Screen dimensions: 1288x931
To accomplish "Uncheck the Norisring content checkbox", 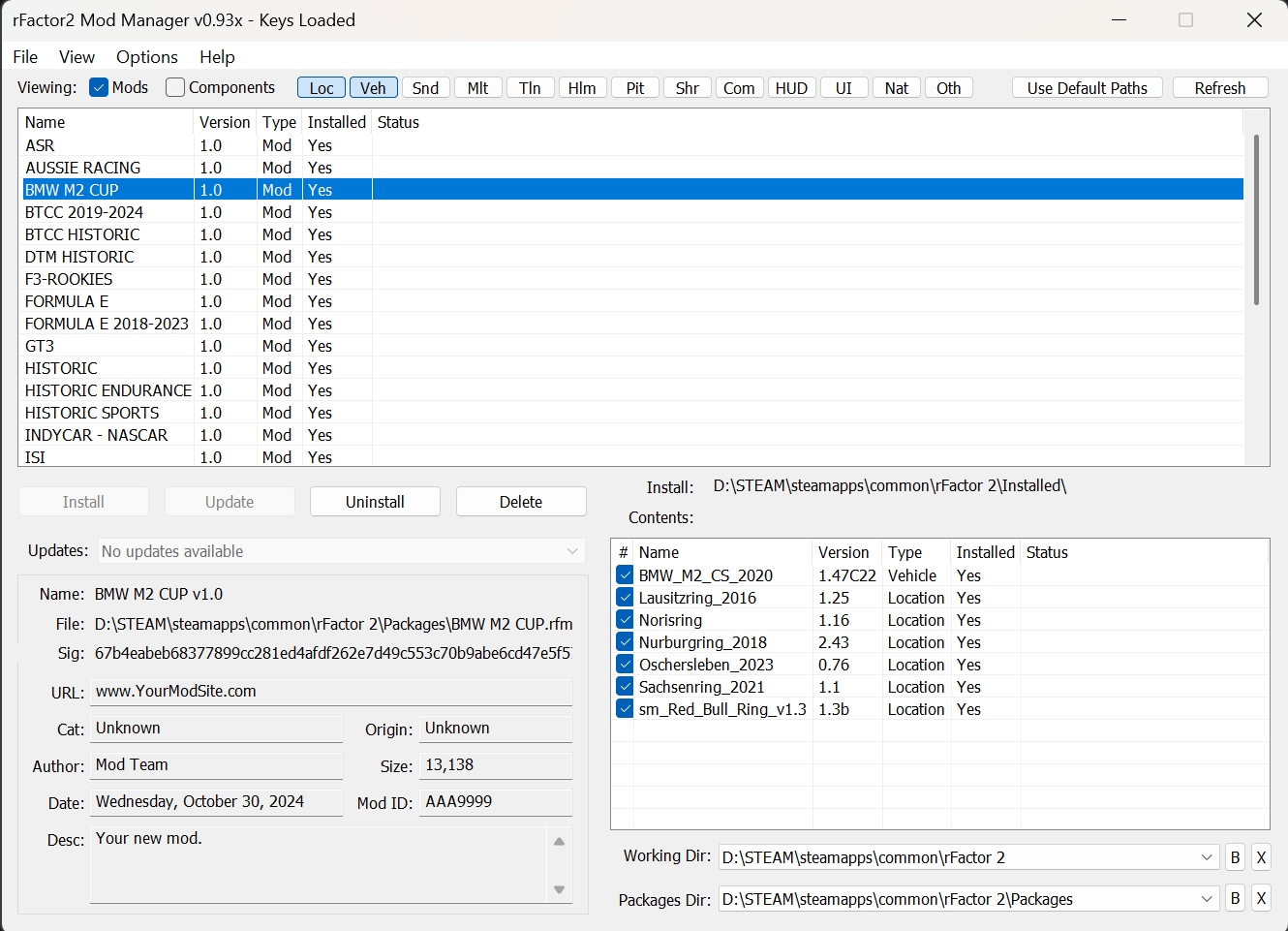I will [x=626, y=620].
